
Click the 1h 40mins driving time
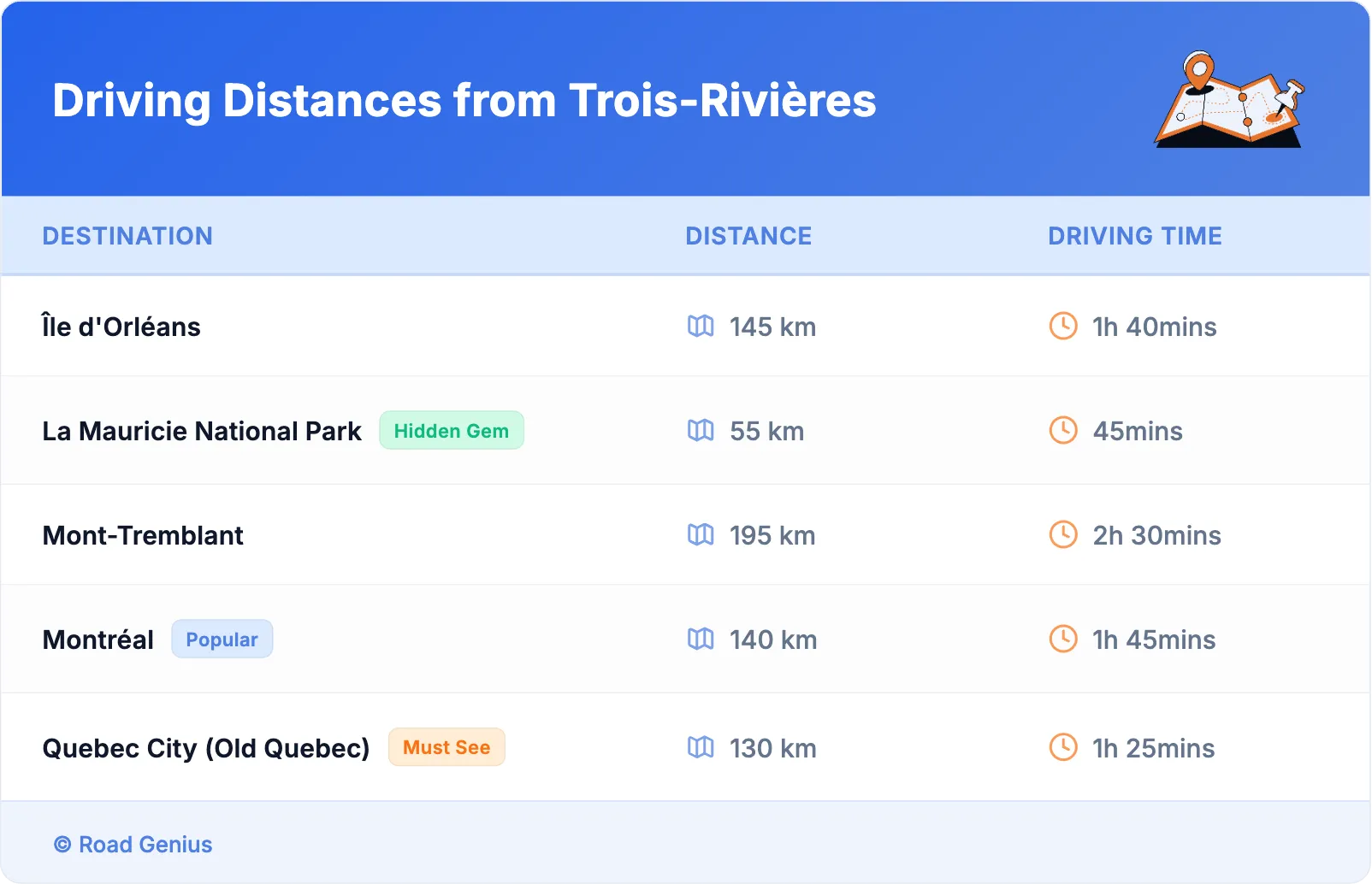point(1155,327)
